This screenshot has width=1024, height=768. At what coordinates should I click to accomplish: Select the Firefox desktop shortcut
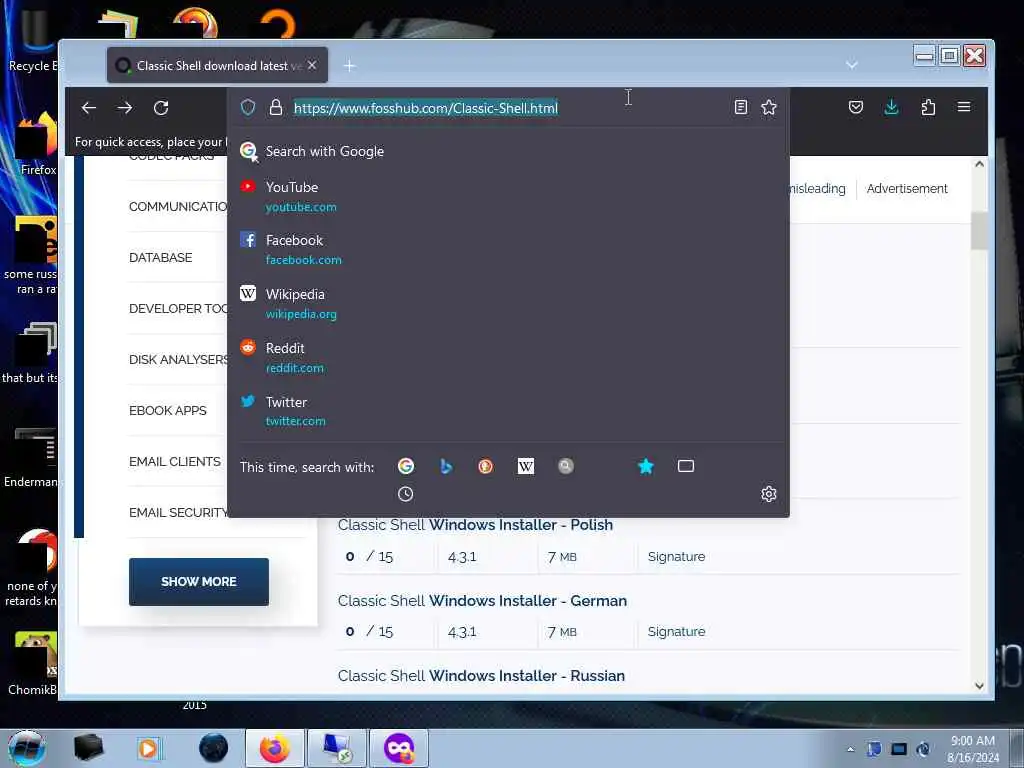click(x=34, y=145)
